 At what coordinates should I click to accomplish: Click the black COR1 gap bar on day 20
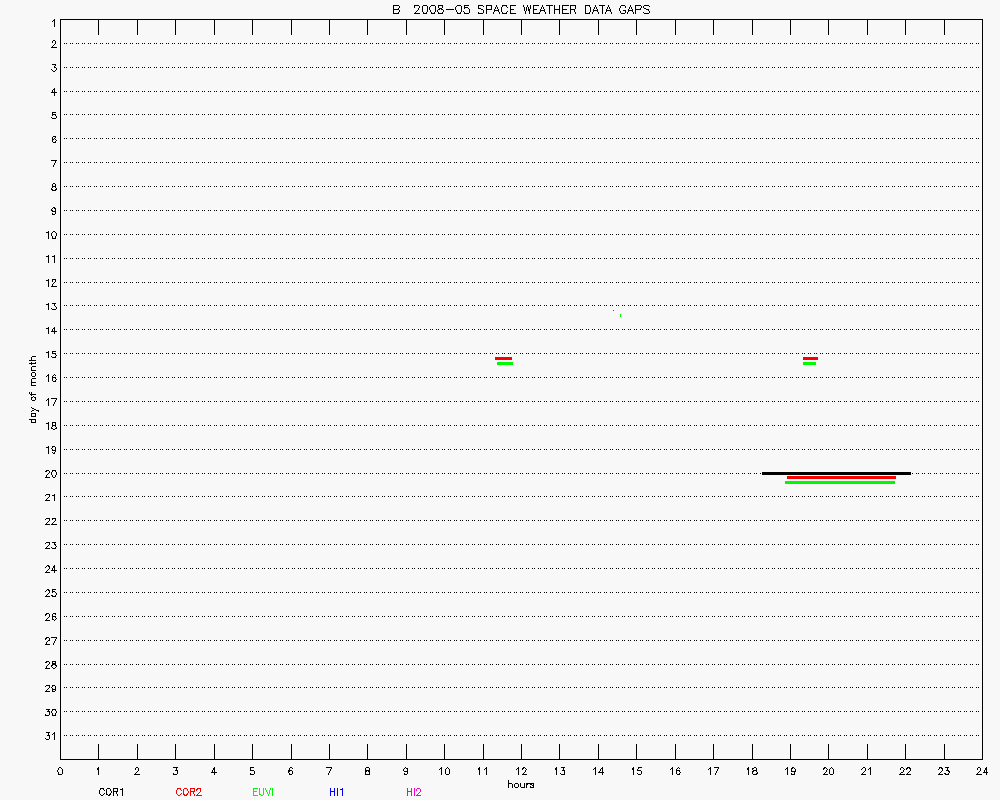(836, 473)
